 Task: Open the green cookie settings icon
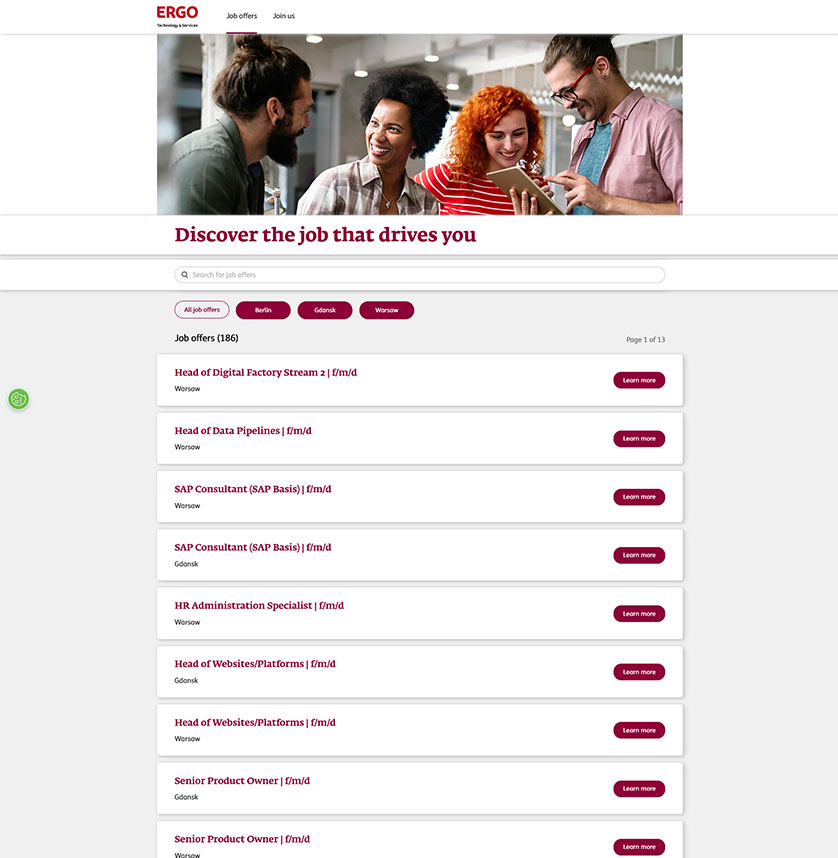(x=19, y=399)
